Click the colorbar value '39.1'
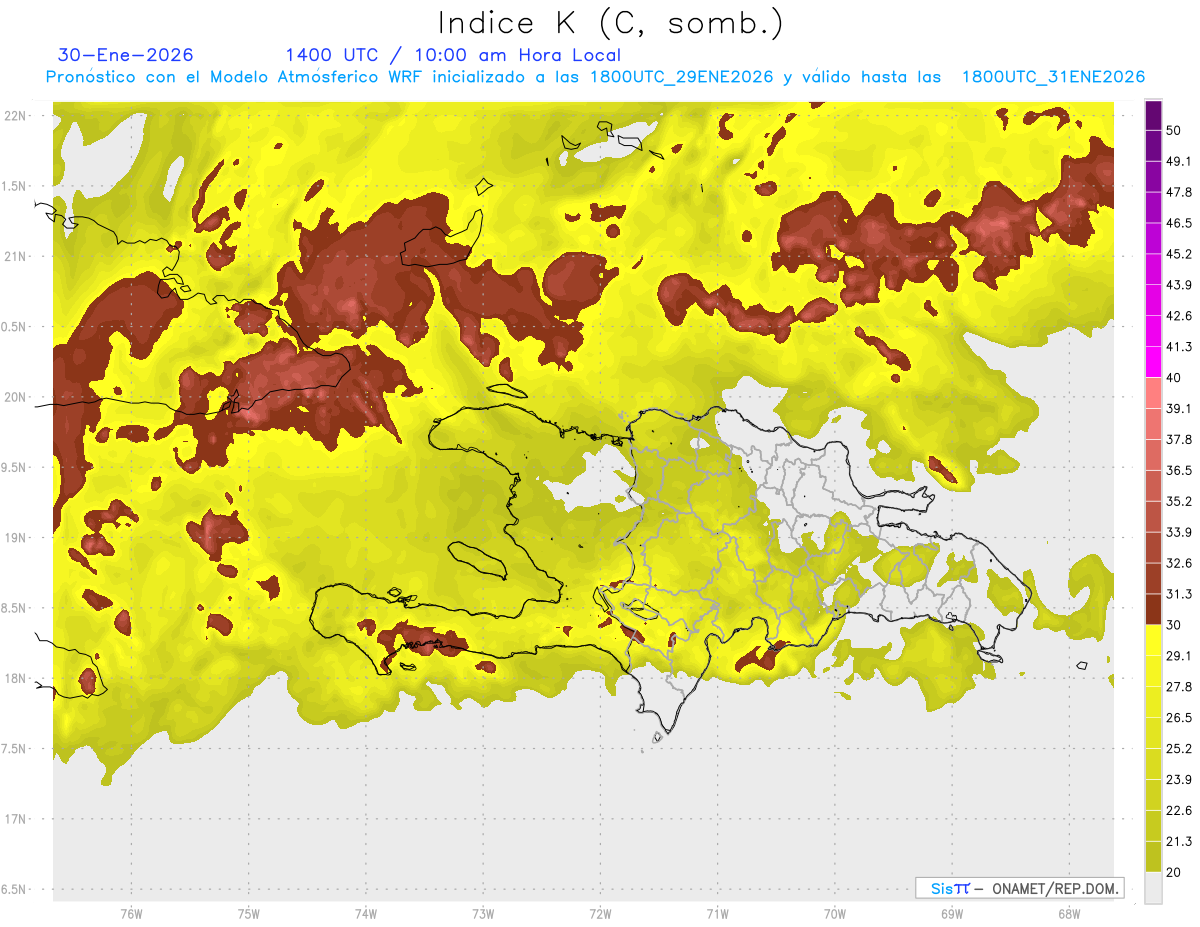This screenshot has height=927, width=1200. tap(1179, 408)
